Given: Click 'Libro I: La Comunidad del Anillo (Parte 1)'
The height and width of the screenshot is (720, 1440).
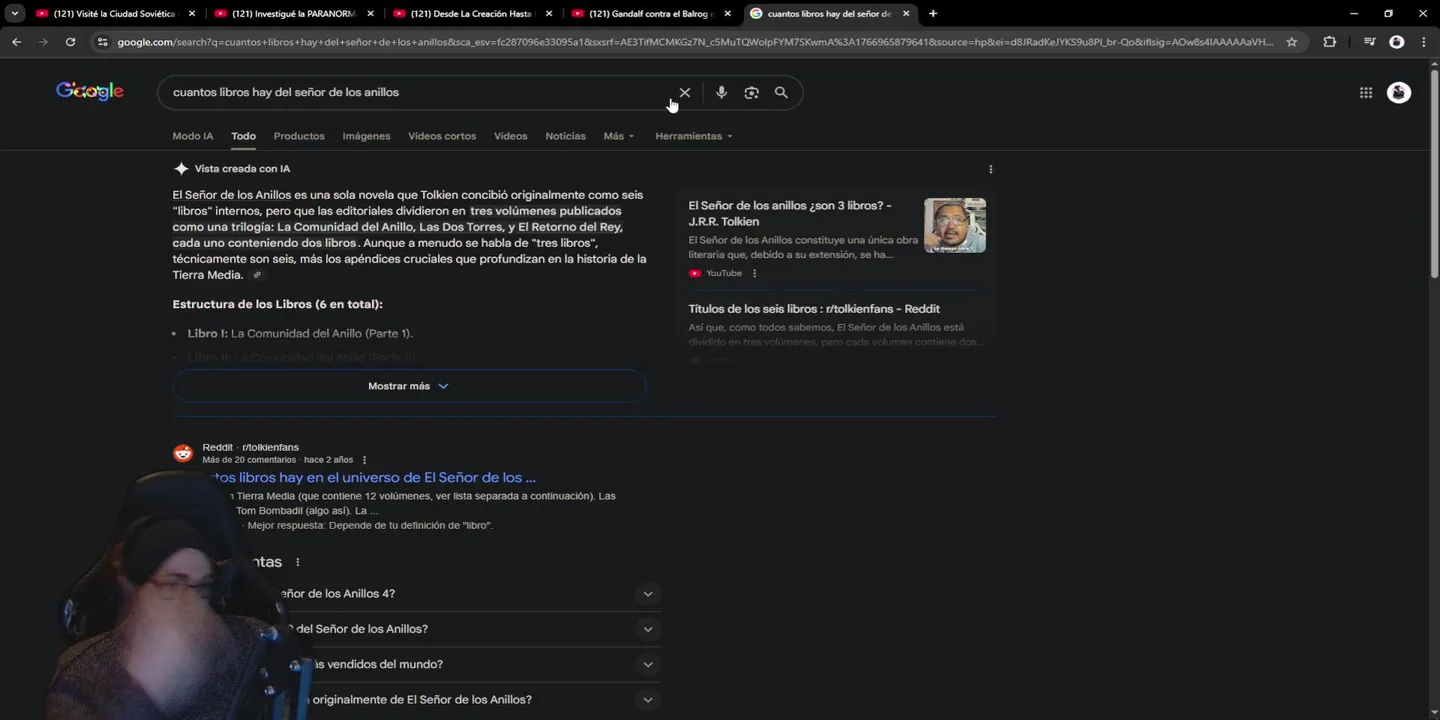Looking at the screenshot, I should [x=300, y=334].
